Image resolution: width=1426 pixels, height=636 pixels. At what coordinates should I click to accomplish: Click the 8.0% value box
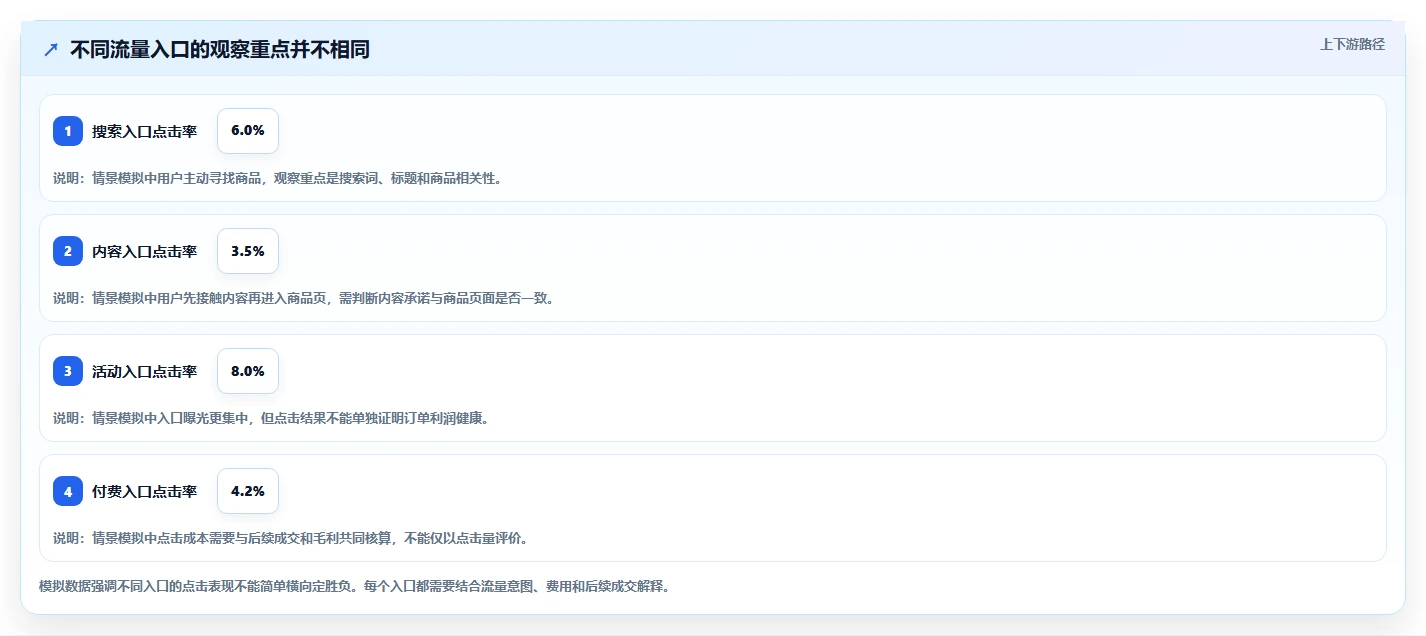pos(248,371)
